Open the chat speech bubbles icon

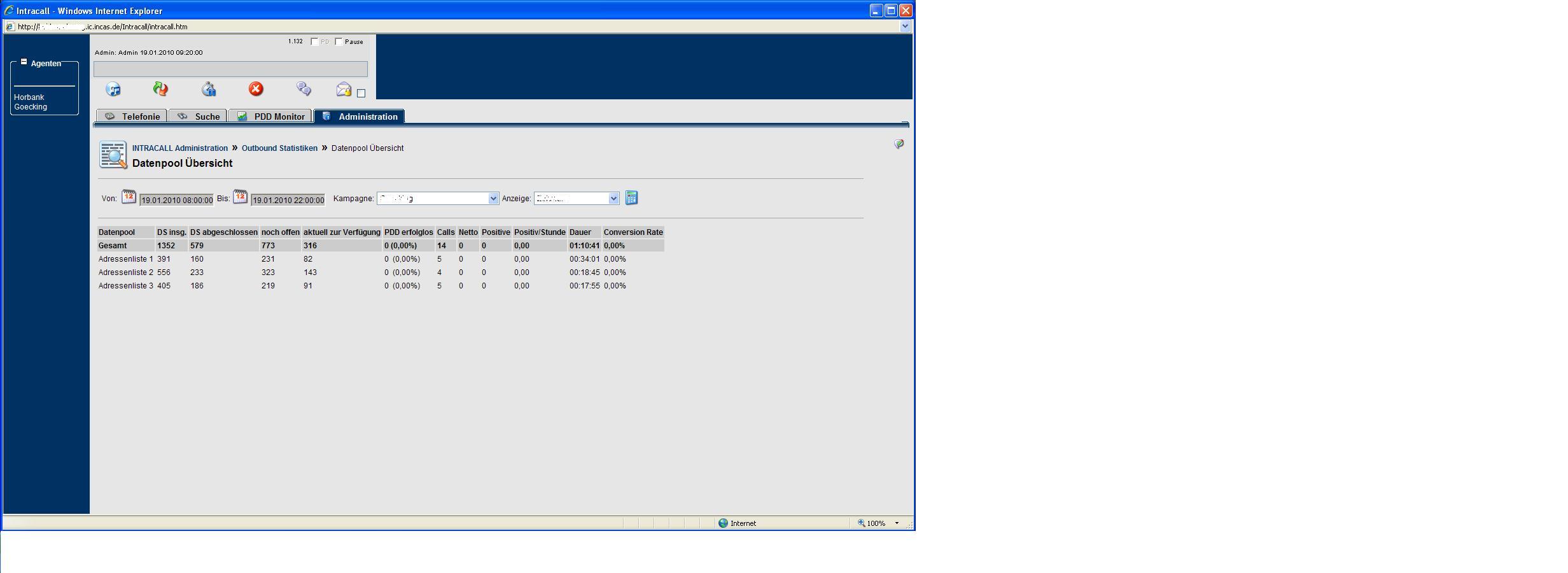[x=304, y=89]
